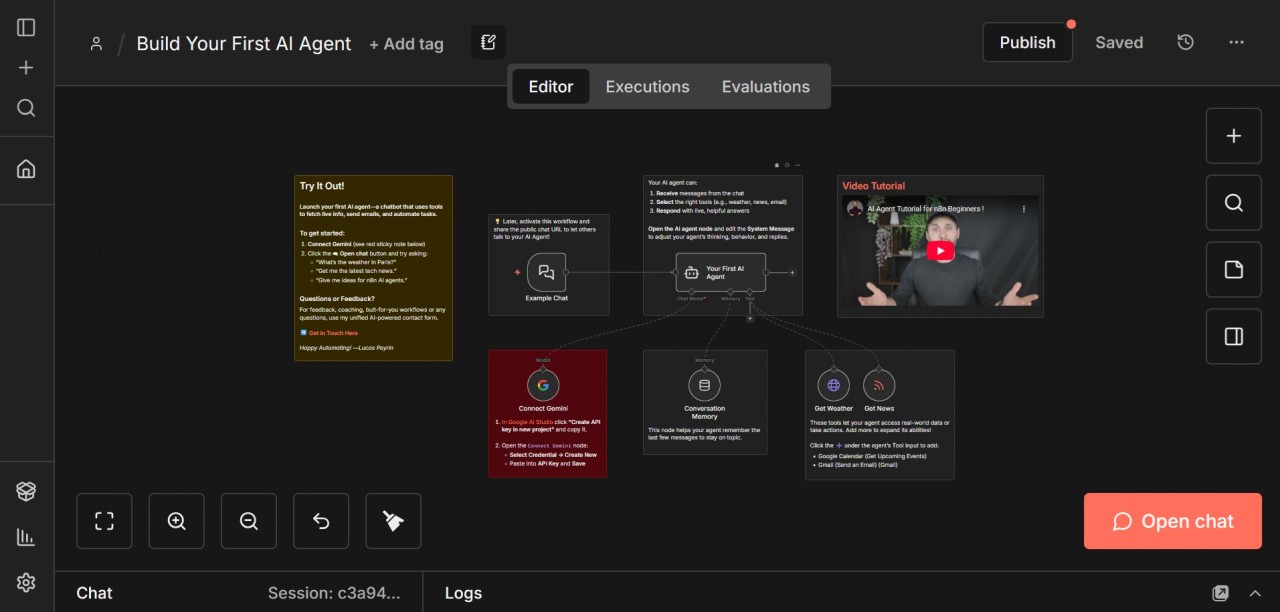Open workflow history clock icon

coord(1185,42)
